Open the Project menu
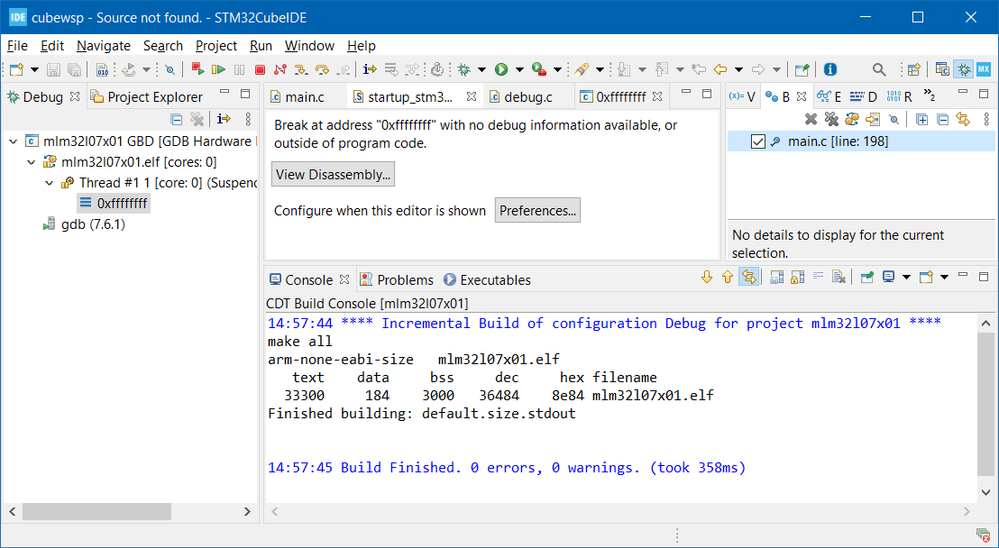The image size is (999, 548). click(216, 46)
